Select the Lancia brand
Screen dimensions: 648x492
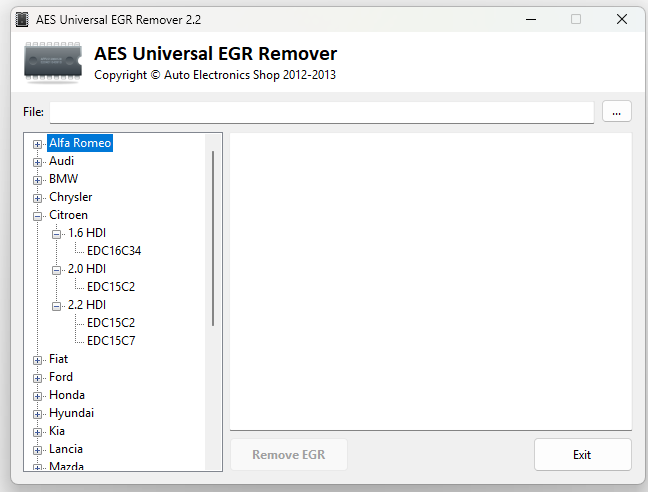coord(66,449)
